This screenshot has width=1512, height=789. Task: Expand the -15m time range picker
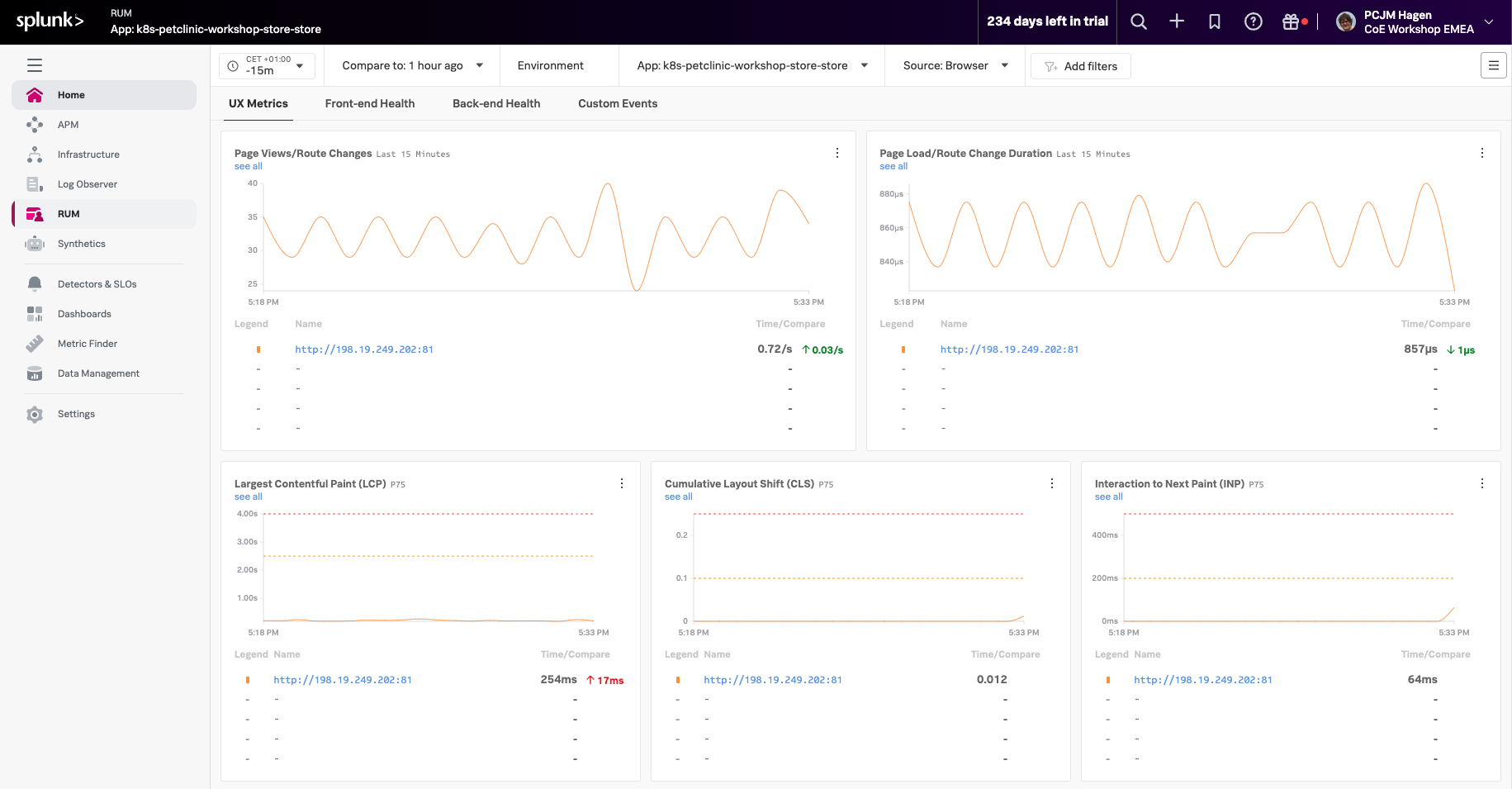click(x=267, y=66)
